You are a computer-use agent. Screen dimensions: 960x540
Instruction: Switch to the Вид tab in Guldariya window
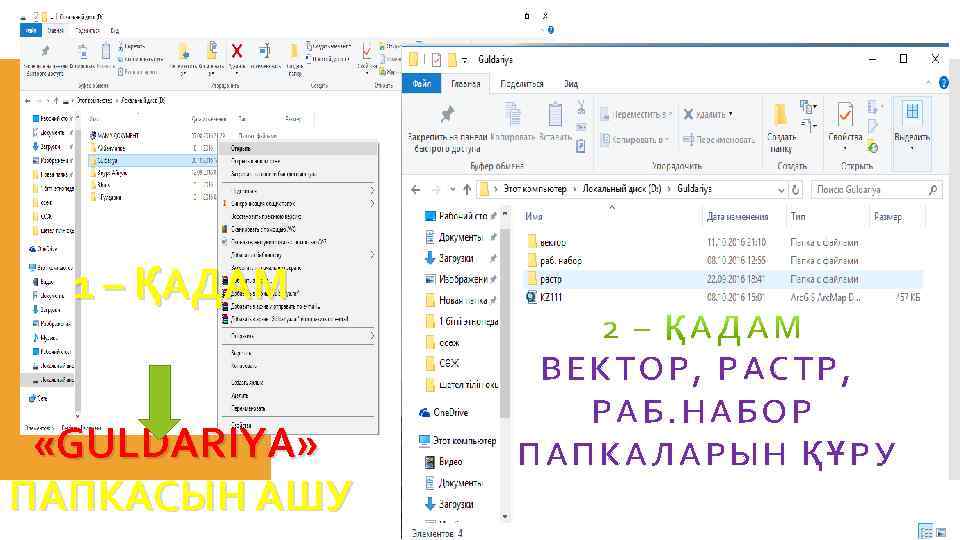(x=571, y=84)
